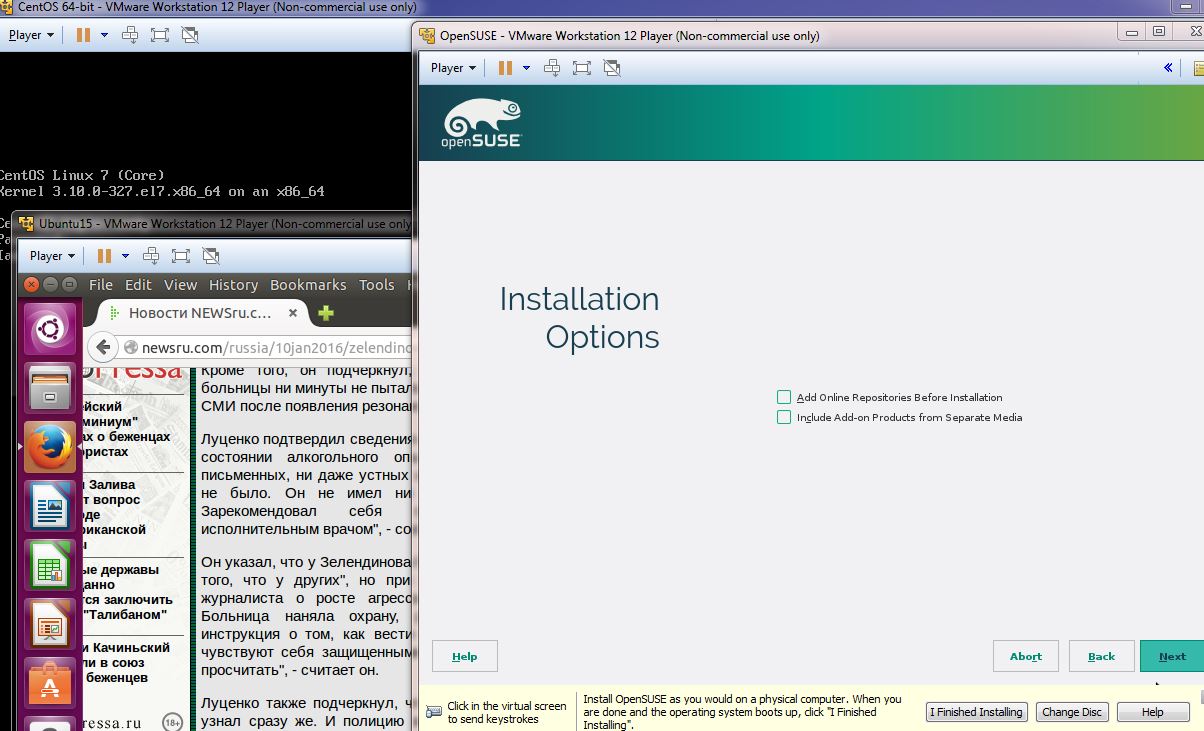The image size is (1204, 731).
Task: Open LibreOffice Calc in the Ubuntu launcher
Action: tap(50, 565)
